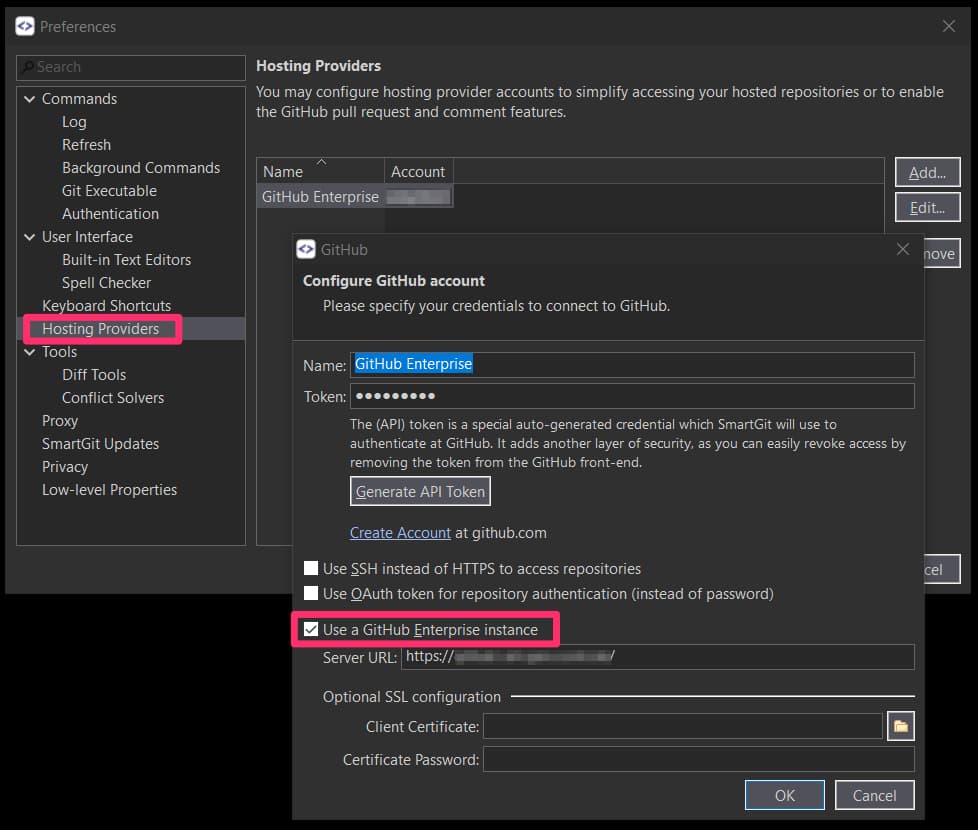Close the Preferences window

948,26
